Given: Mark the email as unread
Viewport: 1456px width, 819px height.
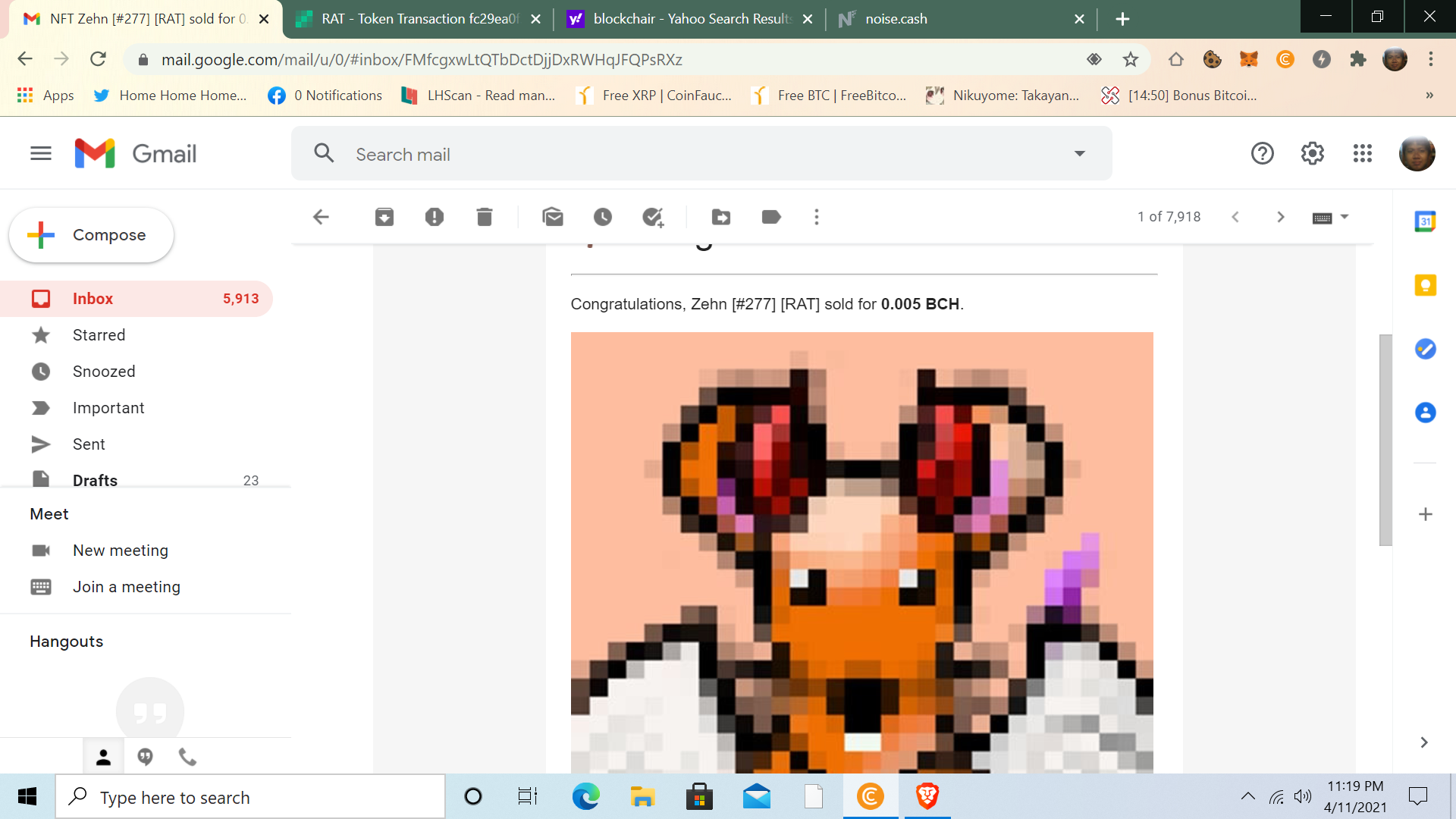Looking at the screenshot, I should point(553,218).
